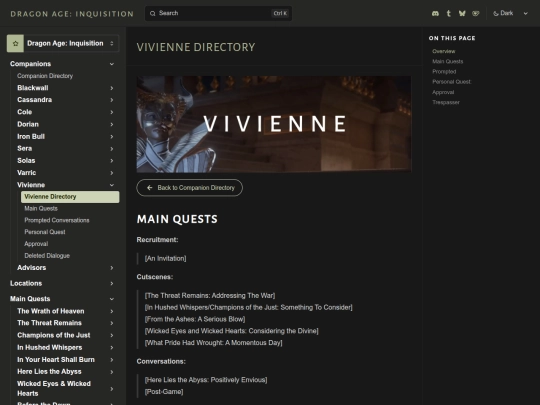Expand the Iron Bull submenu

[112, 137]
